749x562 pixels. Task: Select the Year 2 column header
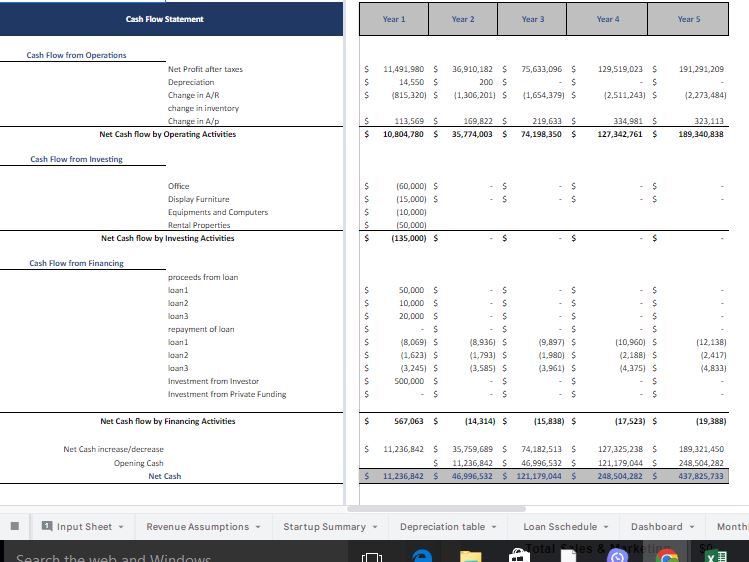point(463,19)
